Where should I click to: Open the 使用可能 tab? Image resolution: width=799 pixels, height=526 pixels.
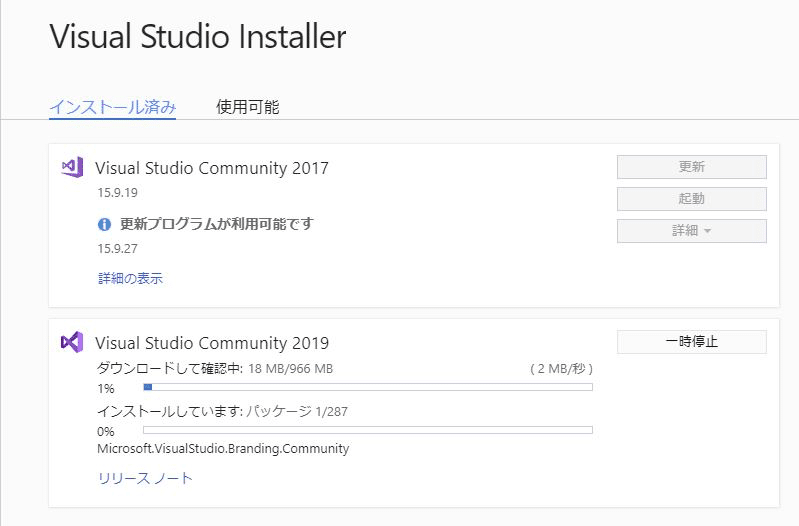(x=248, y=107)
